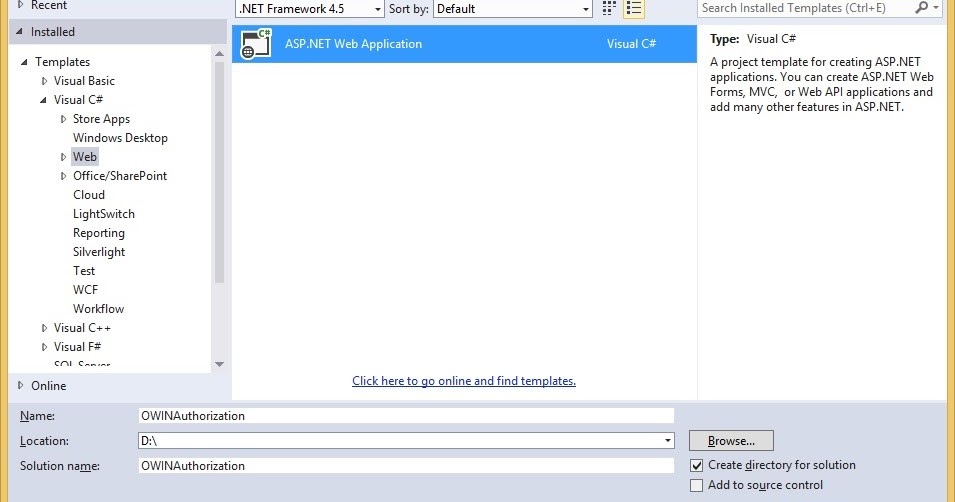Select the Office/SharePoint category
Screen dimensions: 955x502
pyautogui.click(x=120, y=175)
